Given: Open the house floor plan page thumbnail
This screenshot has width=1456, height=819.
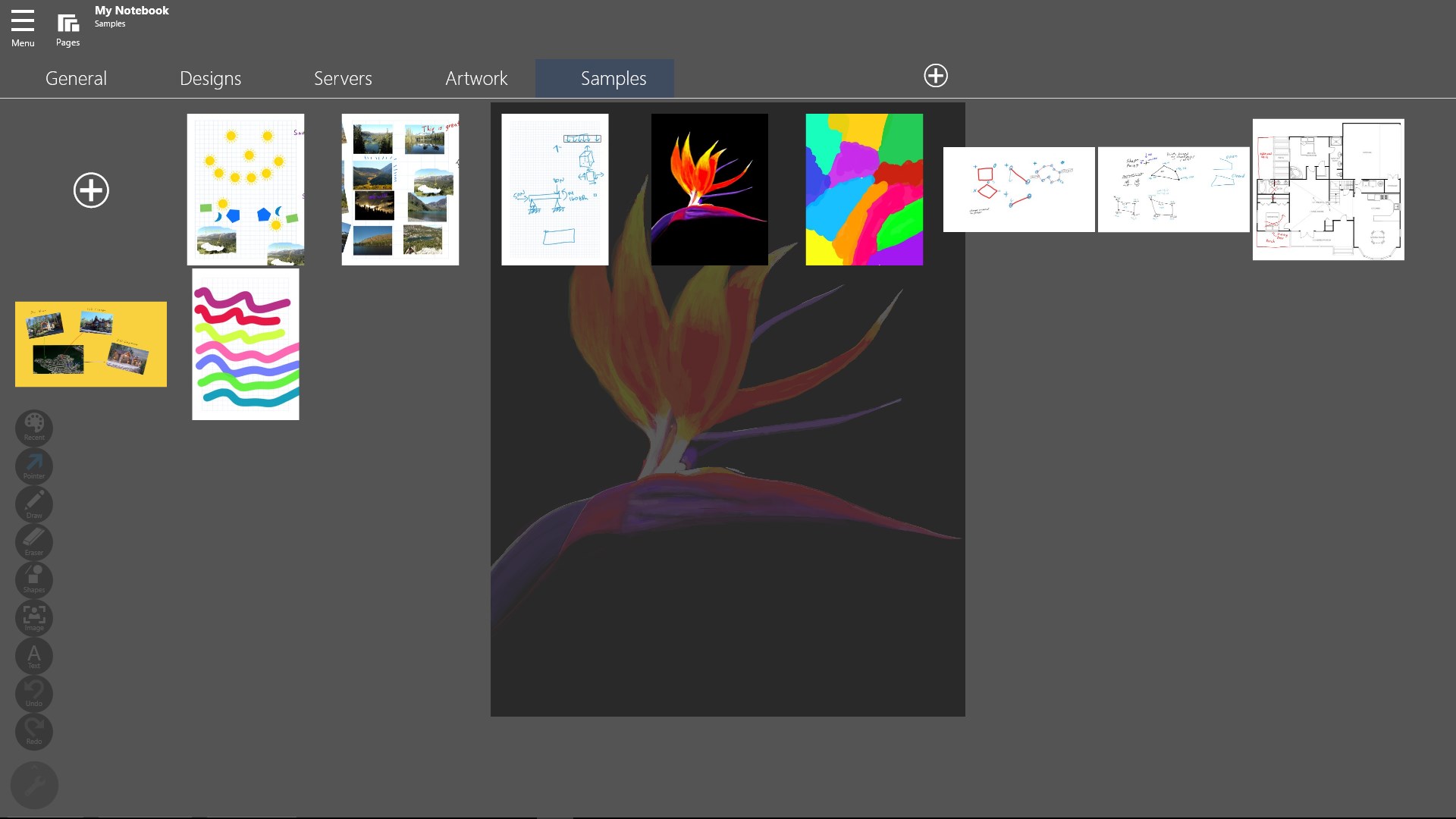Looking at the screenshot, I should [x=1328, y=189].
